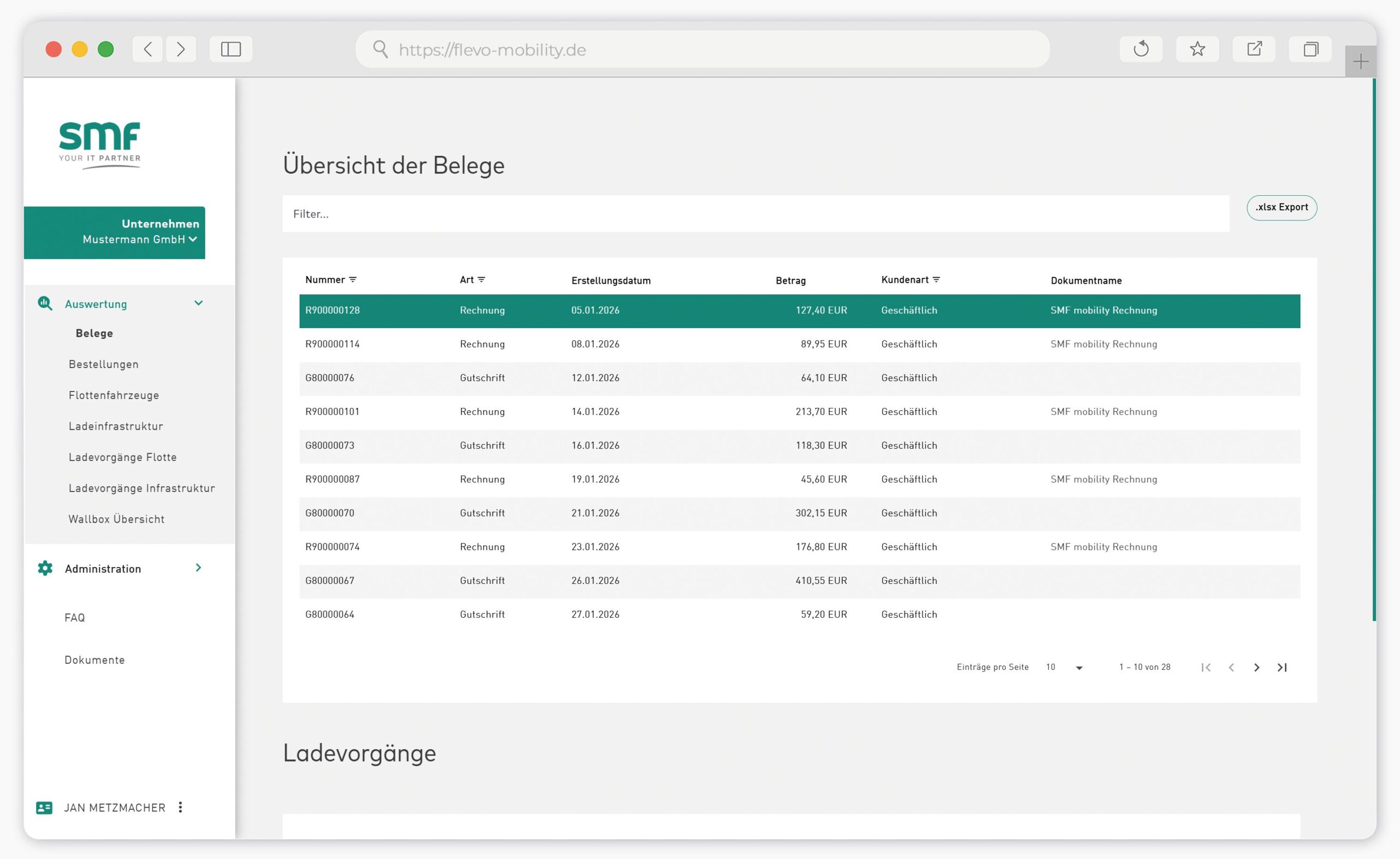Bookmark the page with the star icon

1198,49
